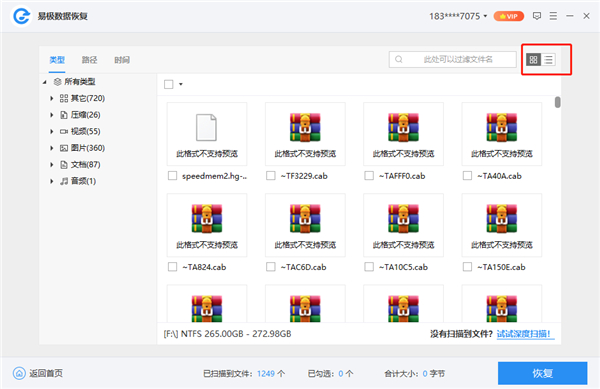600x389 pixels.
Task: Check the ~TA40A.cab checkbox
Action: [x=468, y=176]
